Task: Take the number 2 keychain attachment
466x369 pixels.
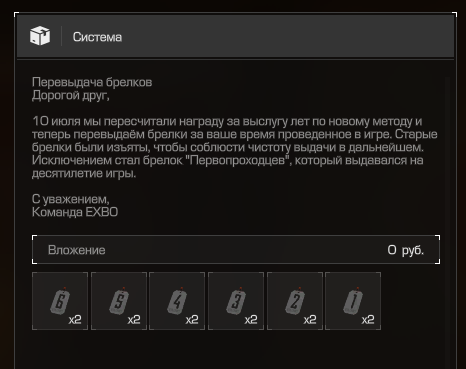Action: click(x=295, y=301)
